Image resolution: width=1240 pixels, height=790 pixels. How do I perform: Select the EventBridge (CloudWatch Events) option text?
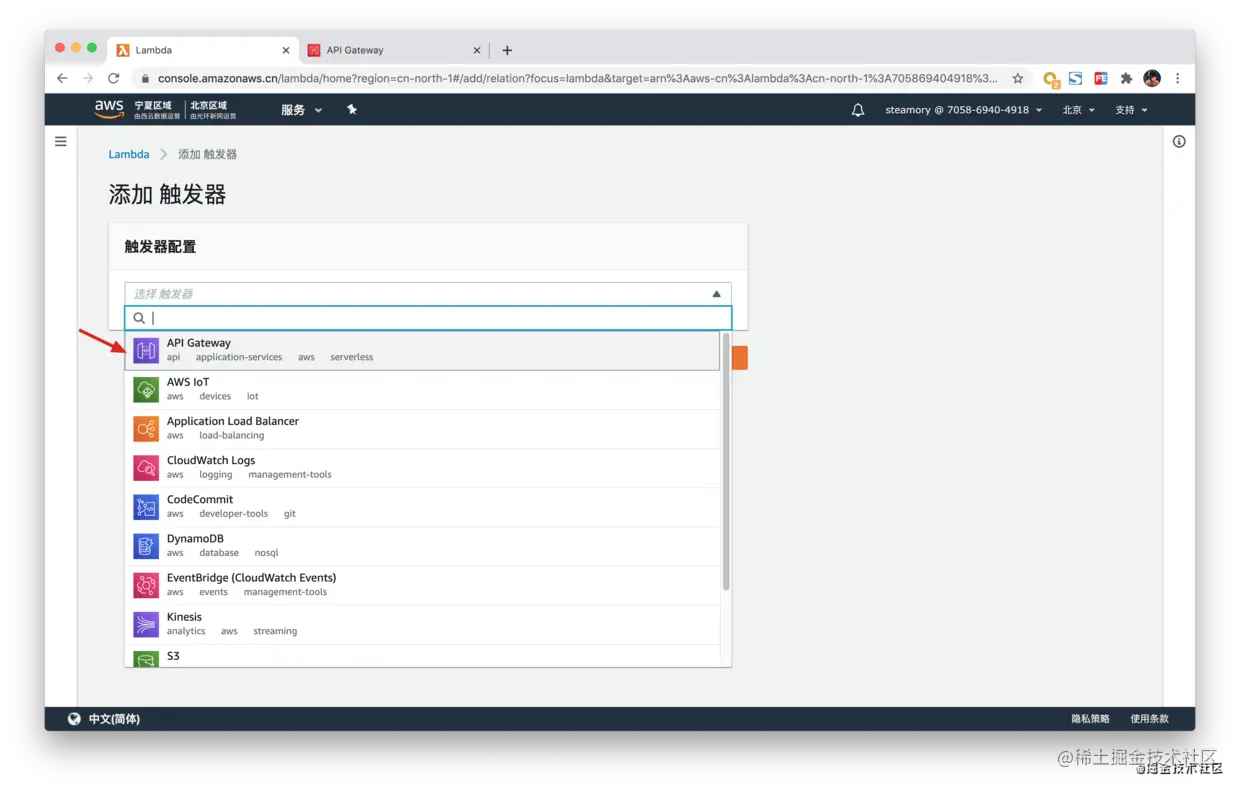point(251,577)
